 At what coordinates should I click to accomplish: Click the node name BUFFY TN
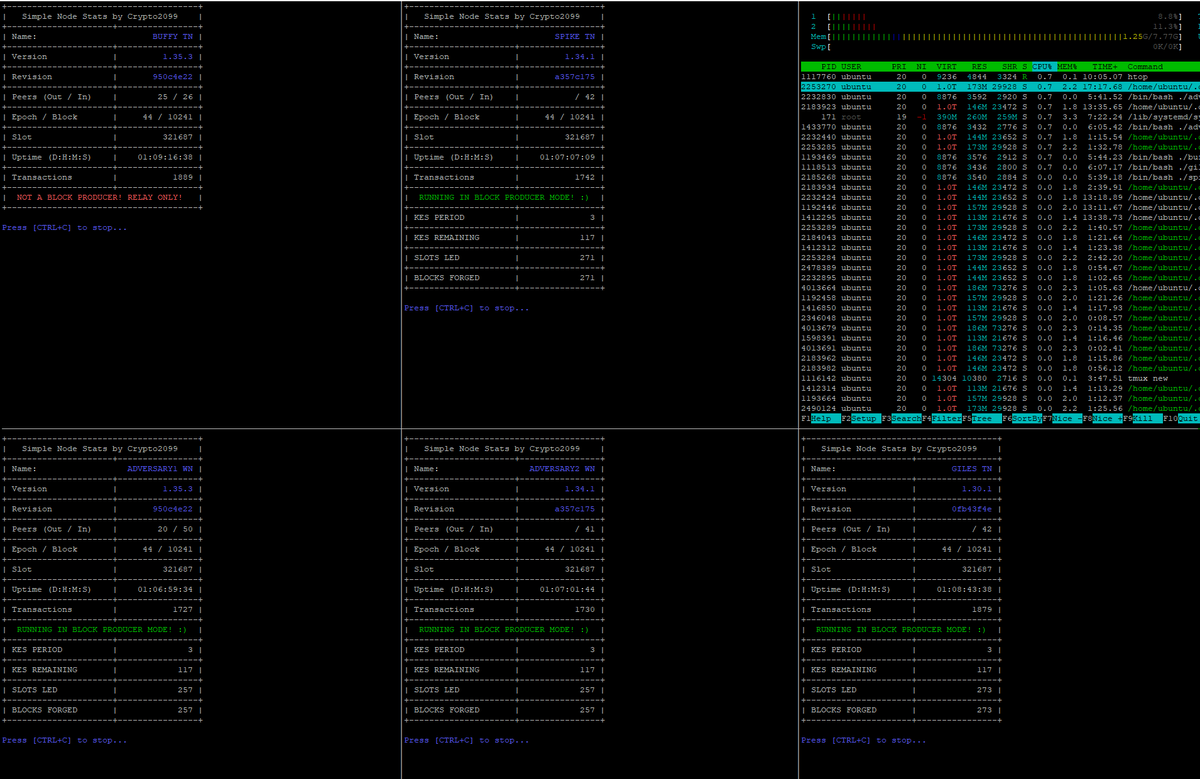[174, 37]
